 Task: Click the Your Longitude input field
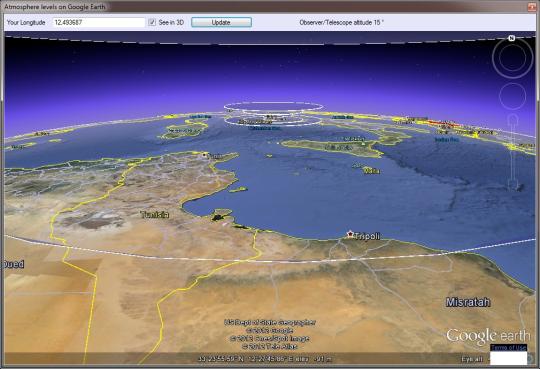[x=98, y=22]
